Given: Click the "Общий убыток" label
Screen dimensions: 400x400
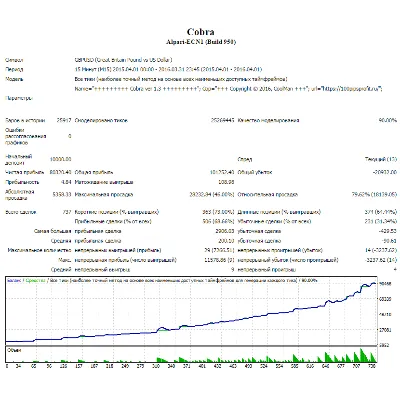Looking at the screenshot, I should click(255, 172).
